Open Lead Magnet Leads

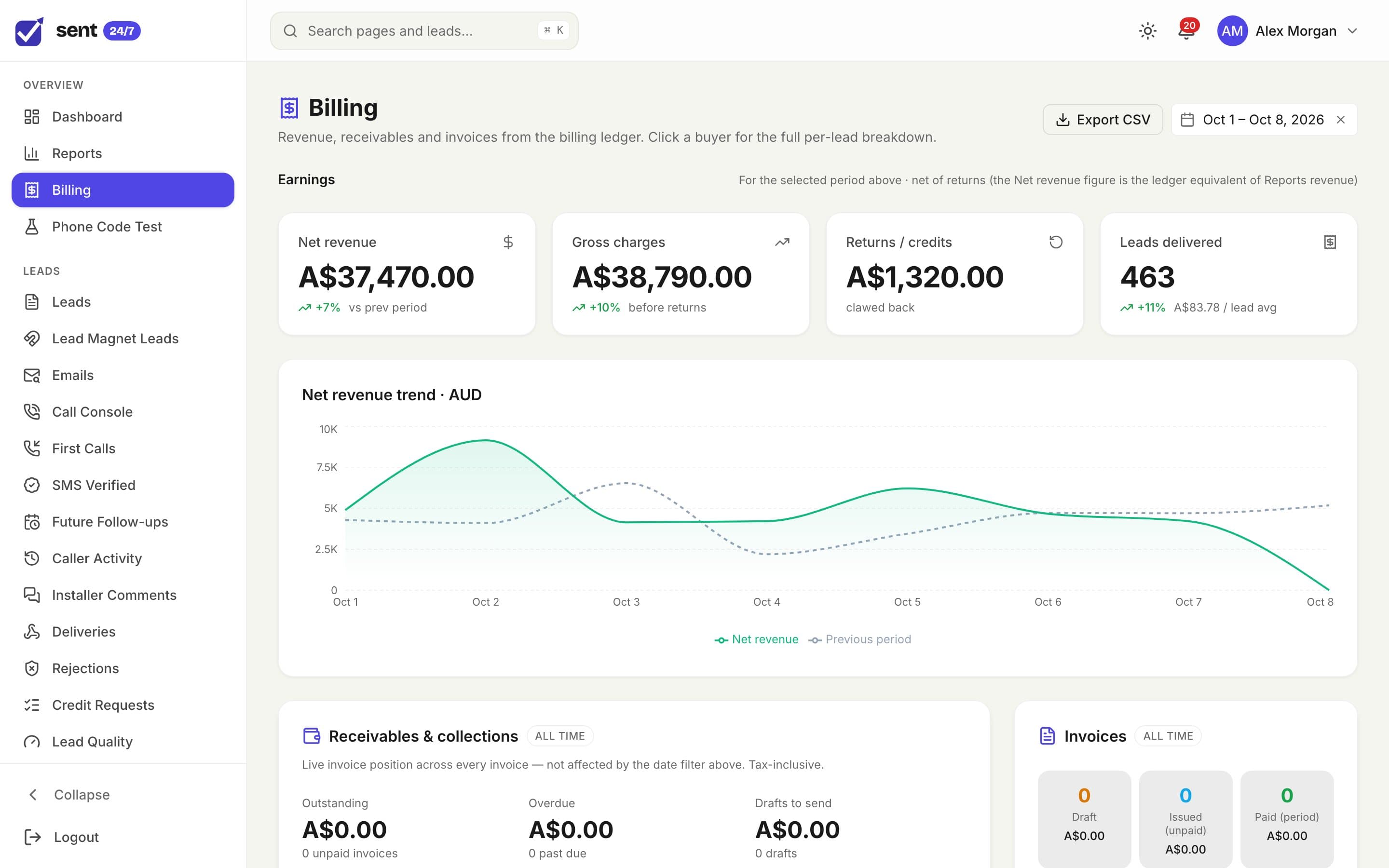123,339
